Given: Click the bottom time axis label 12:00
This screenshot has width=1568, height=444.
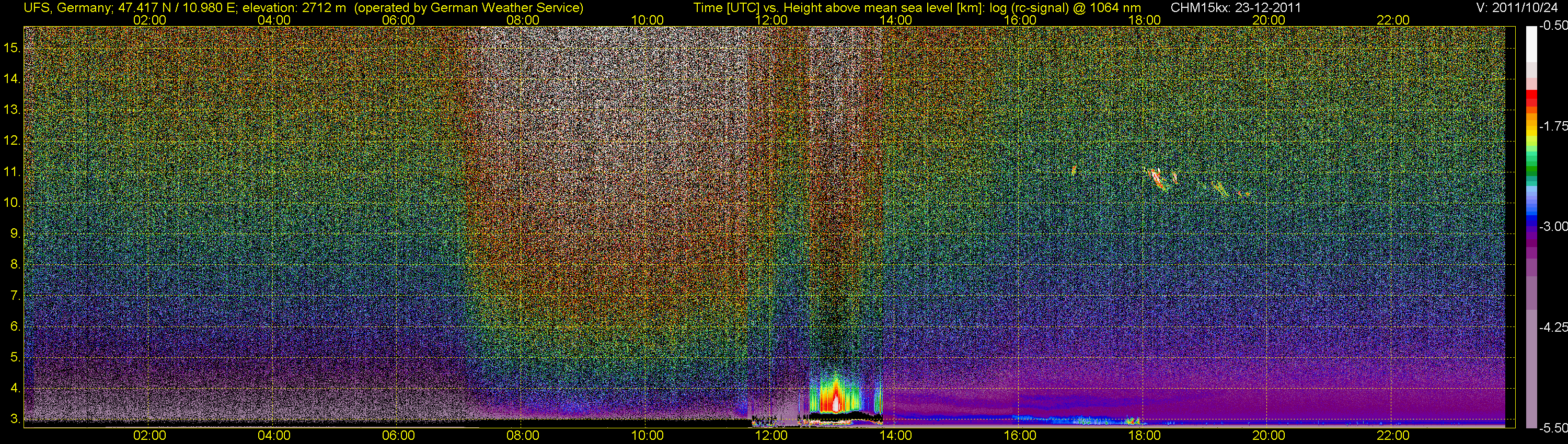Looking at the screenshot, I should pos(771,436).
